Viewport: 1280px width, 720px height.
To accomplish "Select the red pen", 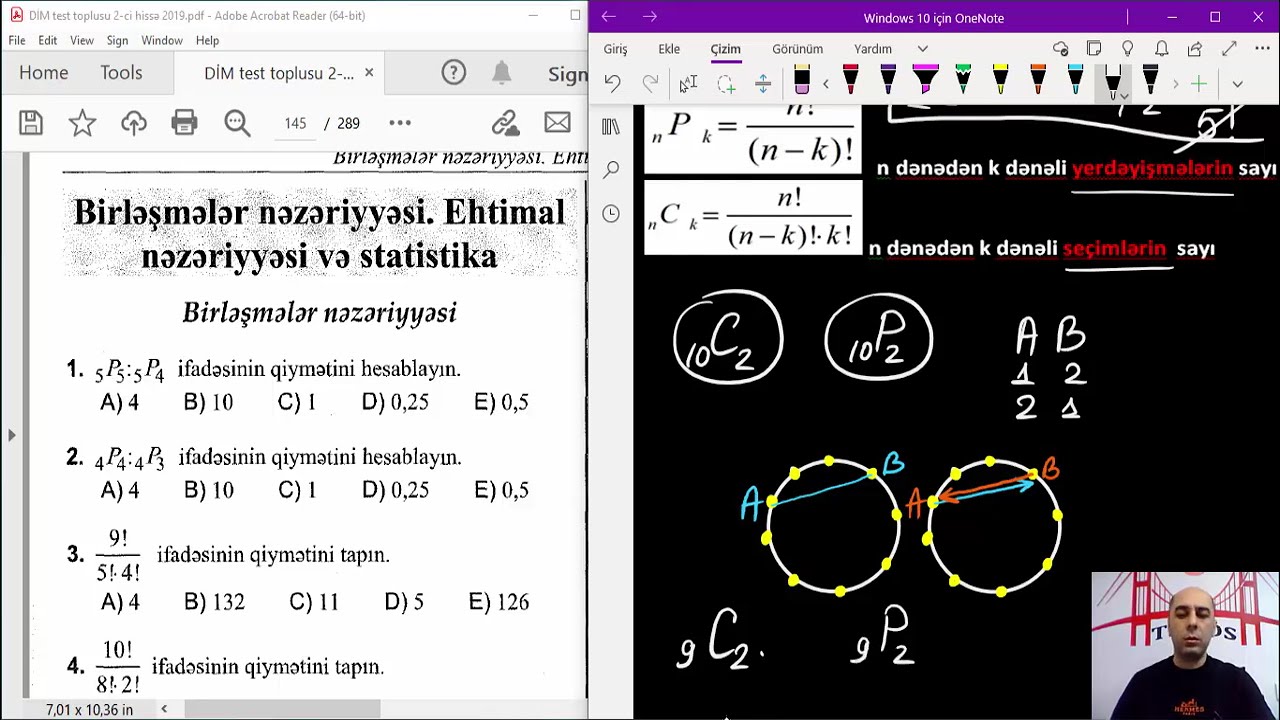I will 850,81.
